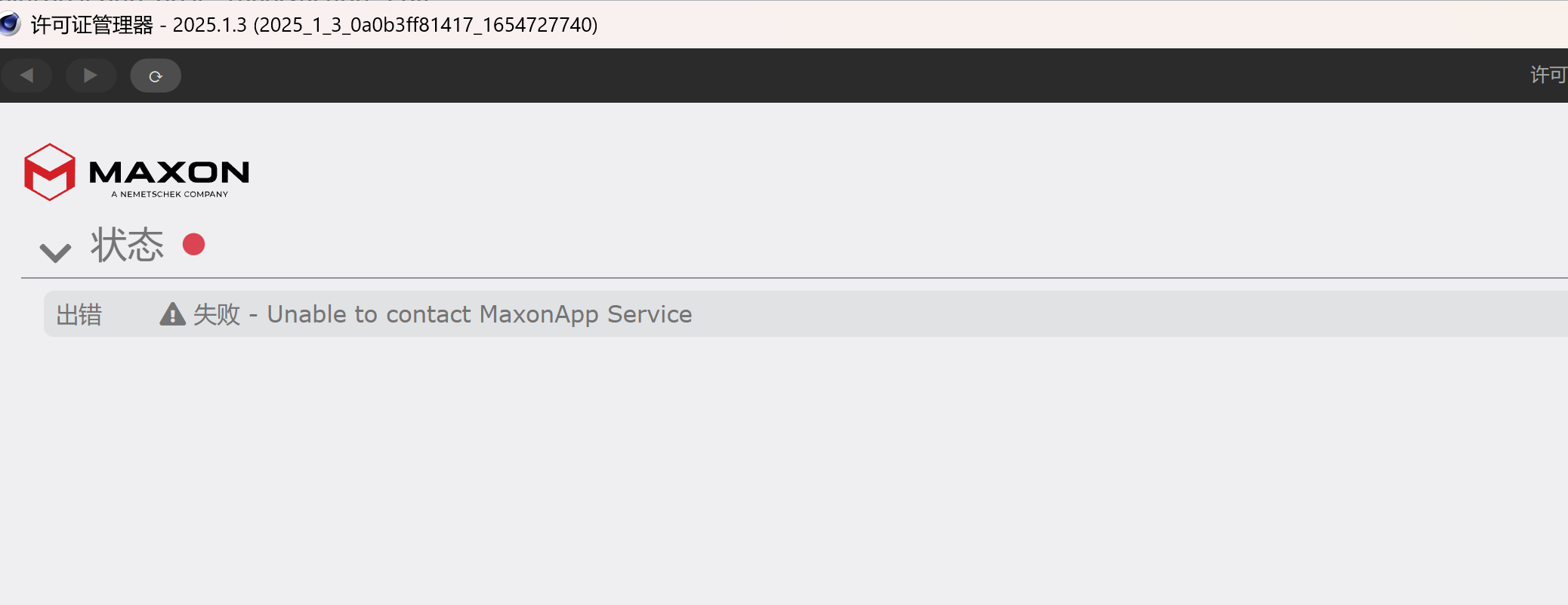
Task: Select the 出错 row label
Action: (x=79, y=314)
